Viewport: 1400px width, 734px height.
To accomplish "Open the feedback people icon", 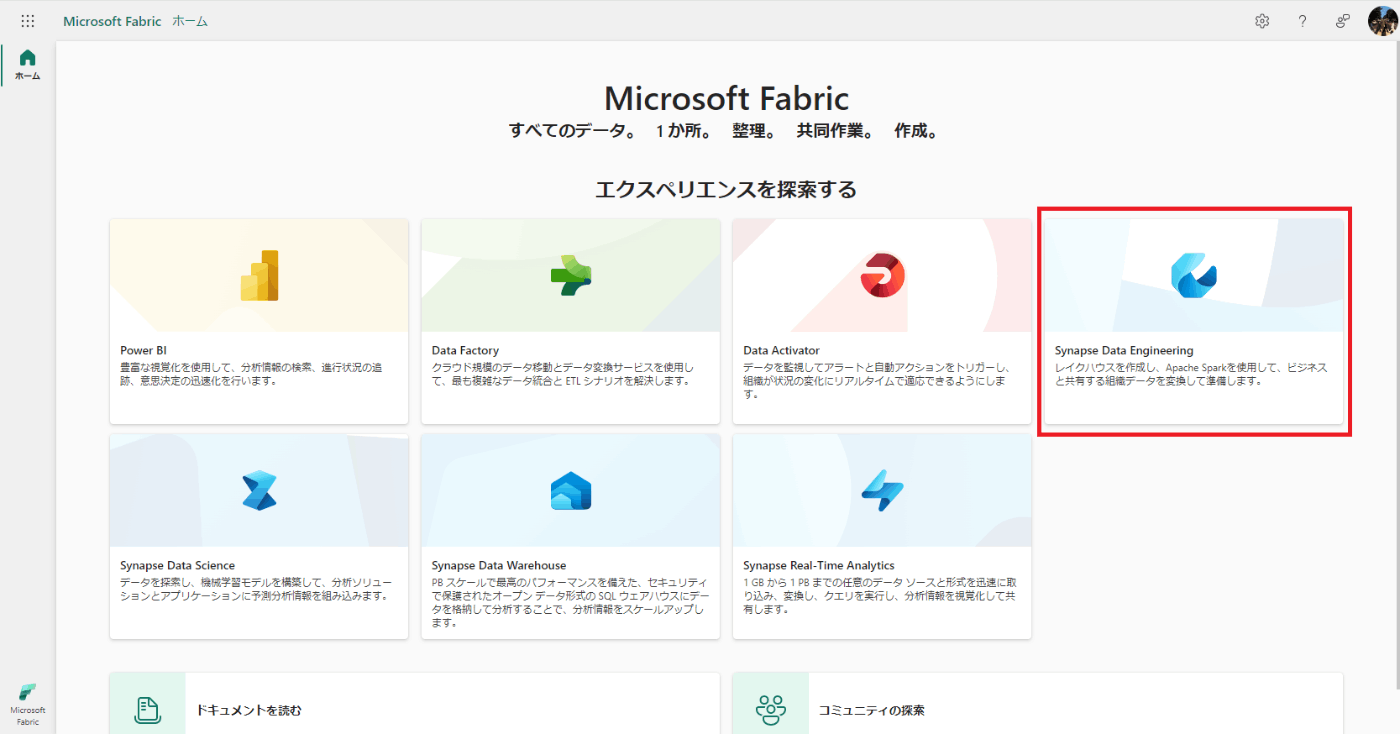I will pyautogui.click(x=1343, y=21).
